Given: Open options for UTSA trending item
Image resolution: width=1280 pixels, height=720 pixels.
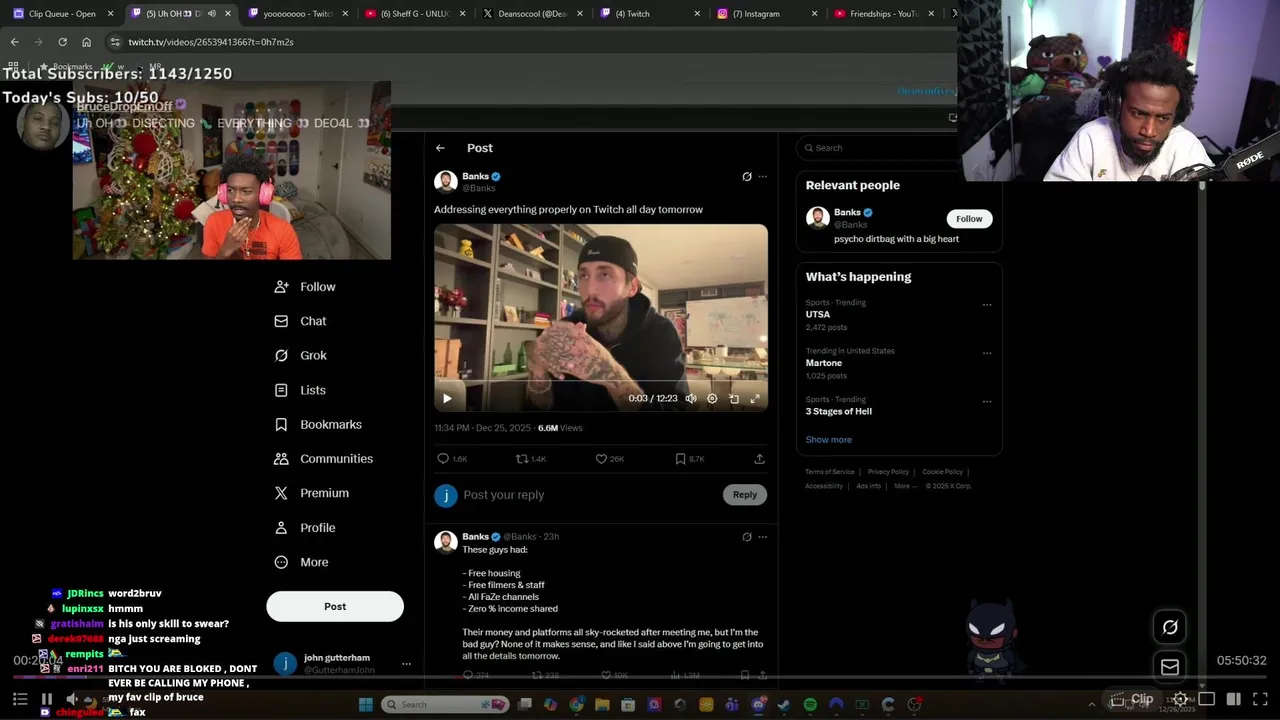Looking at the screenshot, I should point(987,305).
